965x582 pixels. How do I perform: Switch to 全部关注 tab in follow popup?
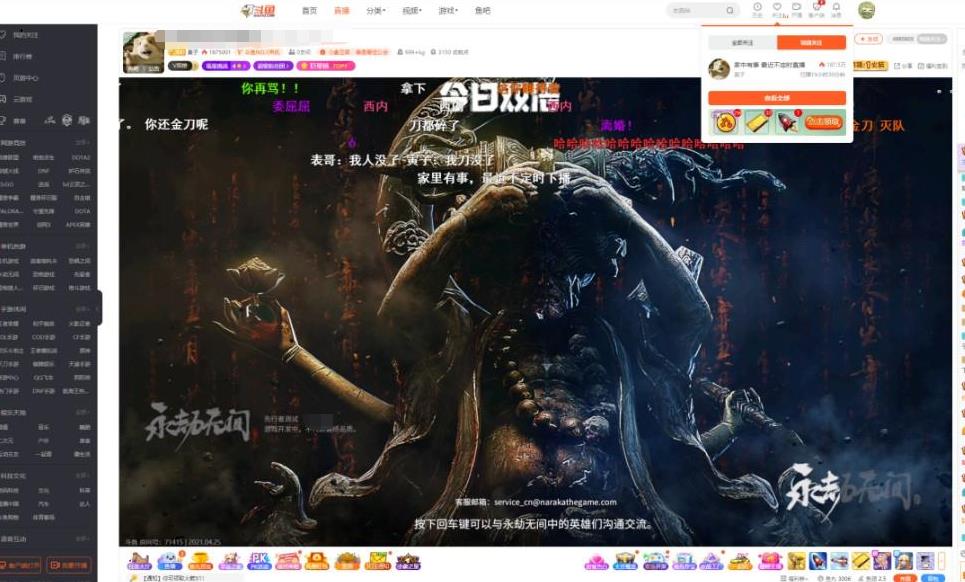[743, 42]
